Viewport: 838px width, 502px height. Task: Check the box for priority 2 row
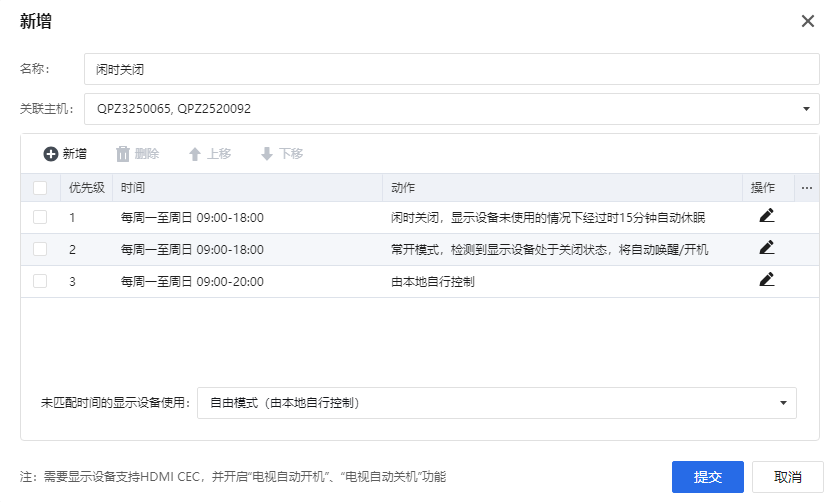pyautogui.click(x=40, y=249)
